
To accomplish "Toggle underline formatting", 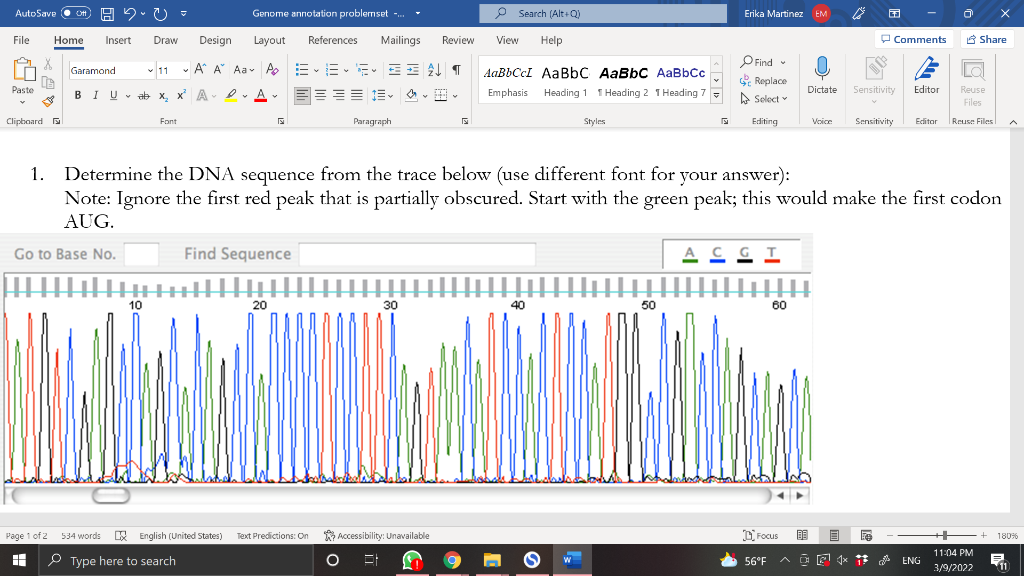I will pos(114,96).
